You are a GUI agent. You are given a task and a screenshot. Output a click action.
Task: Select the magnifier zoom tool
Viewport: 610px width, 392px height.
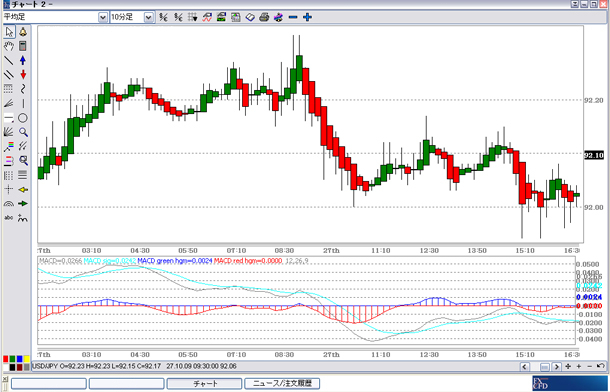[23, 132]
